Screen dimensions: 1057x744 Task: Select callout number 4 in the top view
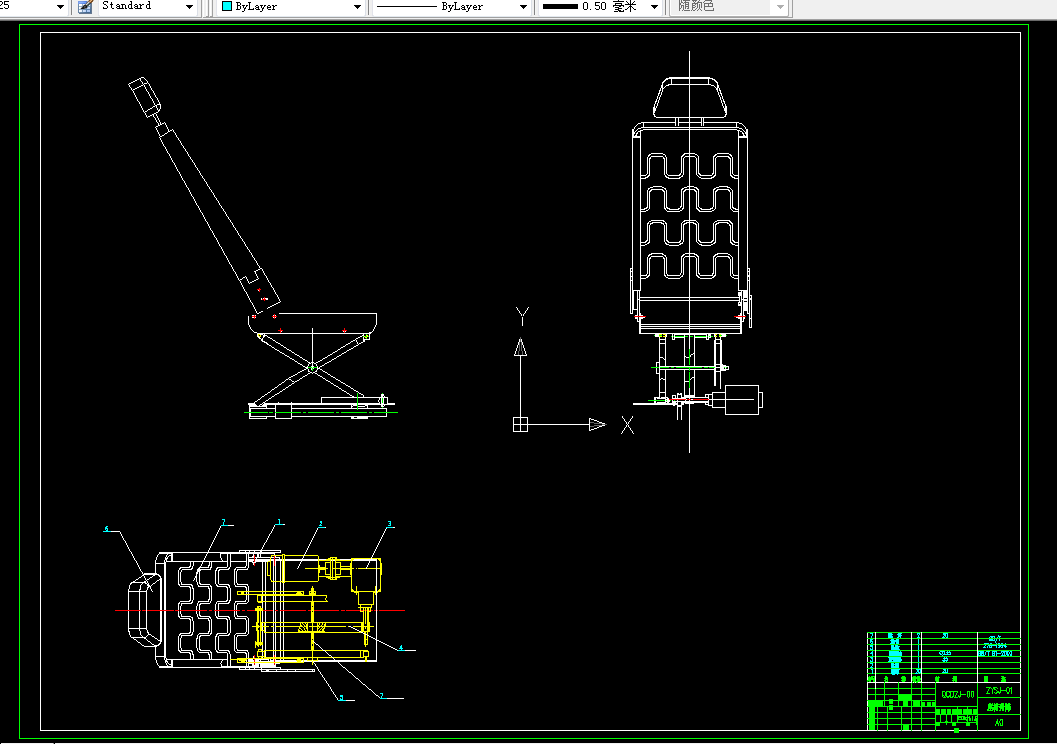coord(400,648)
